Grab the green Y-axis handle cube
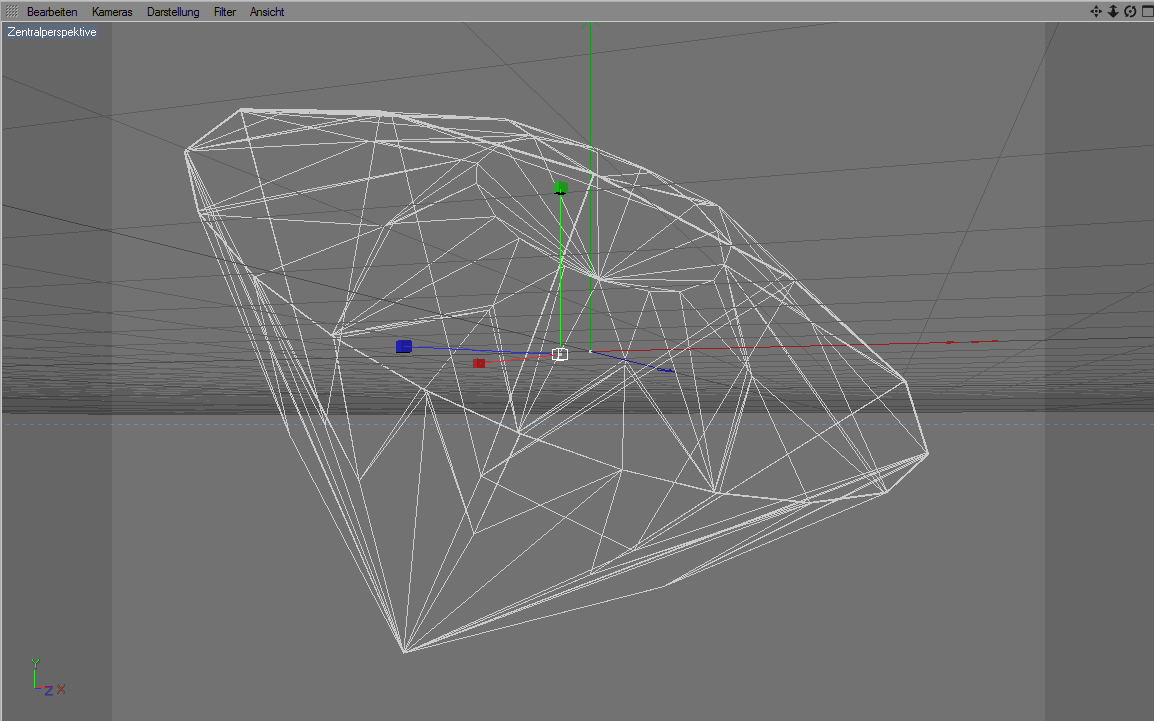The height and width of the screenshot is (721, 1154). pos(560,188)
